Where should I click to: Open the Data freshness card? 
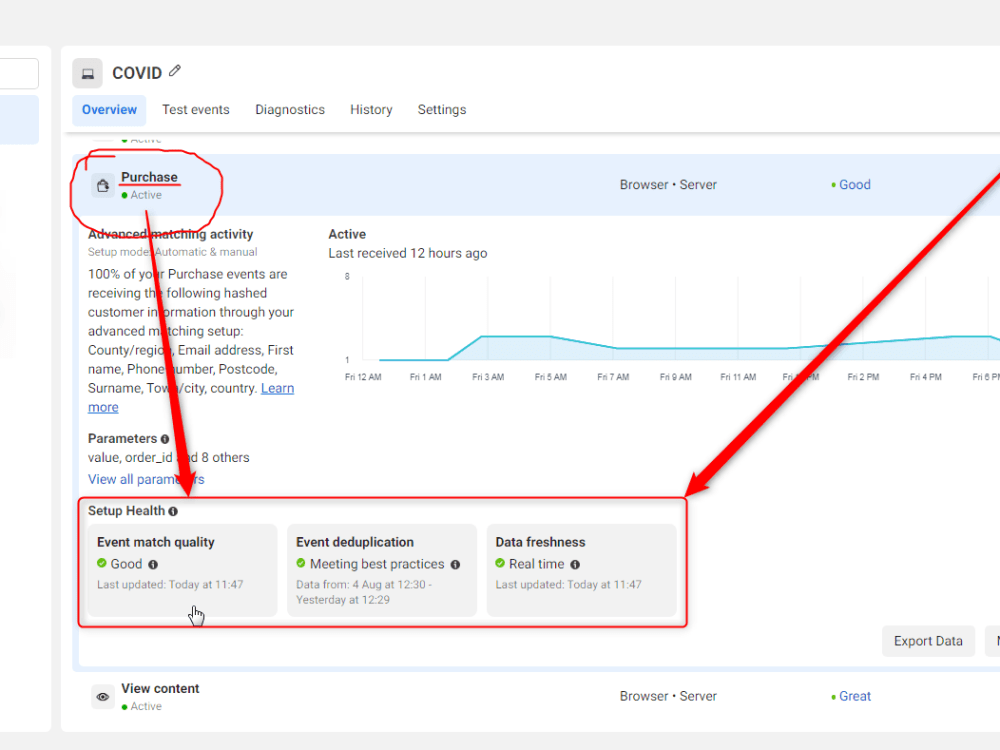pos(582,570)
